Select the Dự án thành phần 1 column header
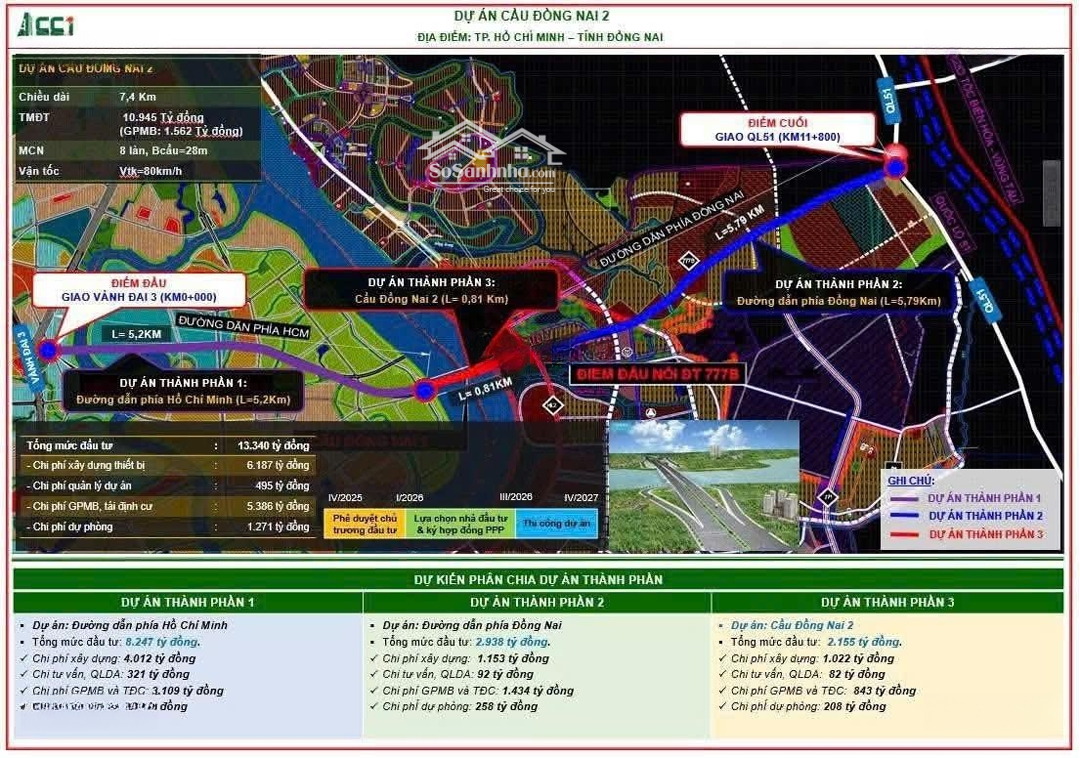 [187, 602]
